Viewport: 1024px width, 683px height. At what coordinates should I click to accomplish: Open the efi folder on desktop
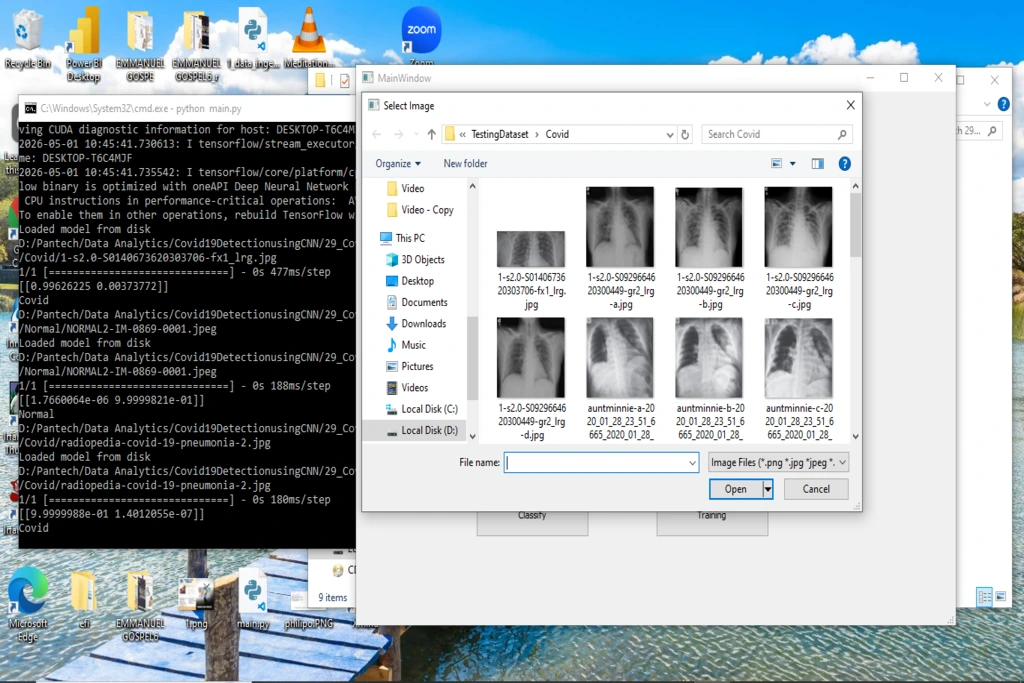coord(84,599)
